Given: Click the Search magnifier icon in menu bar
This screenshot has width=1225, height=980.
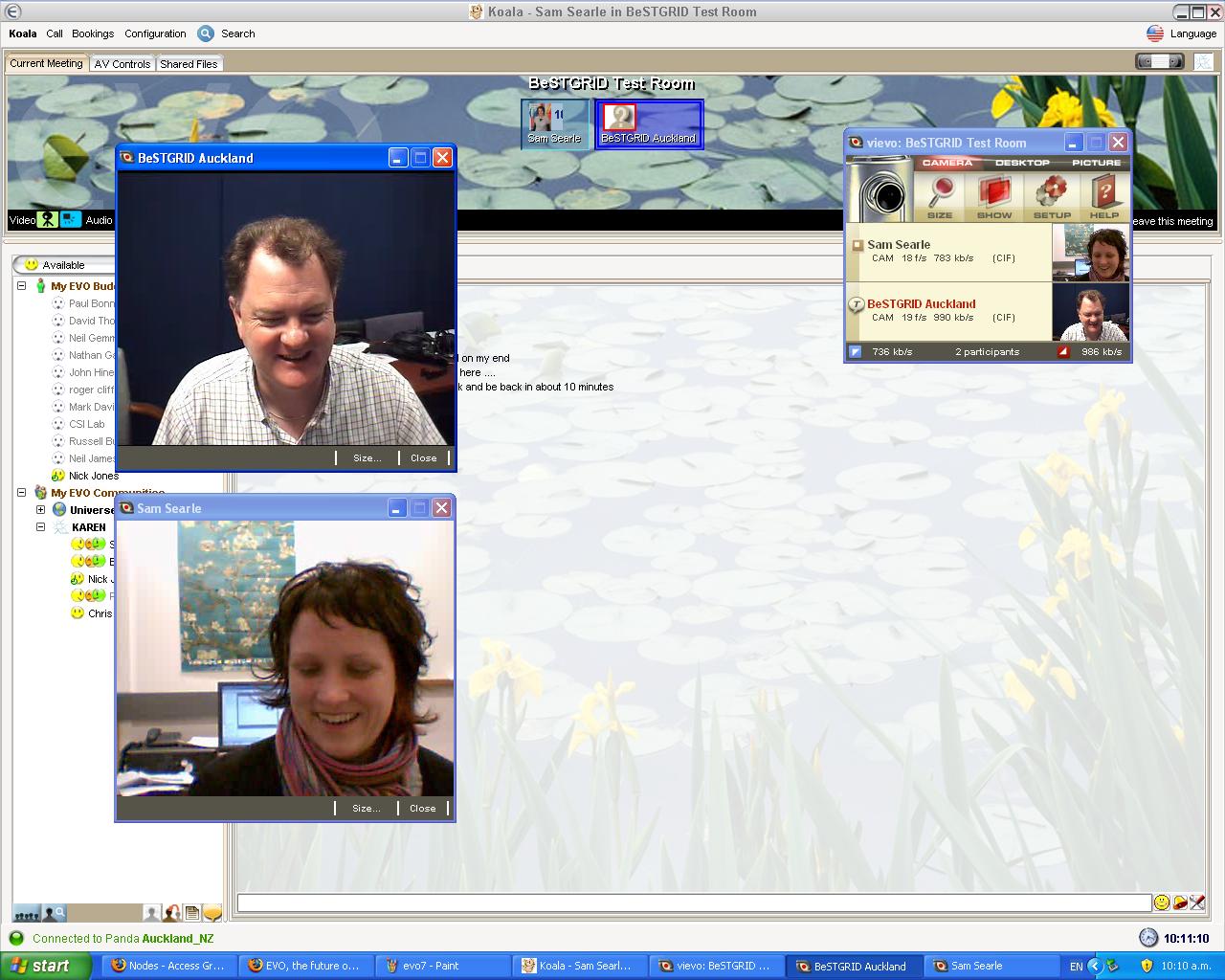Looking at the screenshot, I should [206, 33].
